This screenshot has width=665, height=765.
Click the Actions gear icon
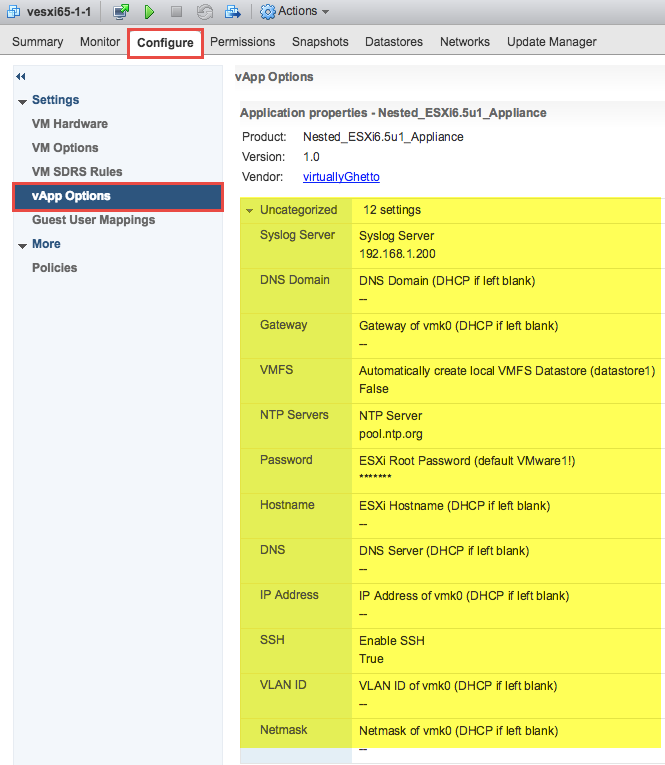pos(267,12)
